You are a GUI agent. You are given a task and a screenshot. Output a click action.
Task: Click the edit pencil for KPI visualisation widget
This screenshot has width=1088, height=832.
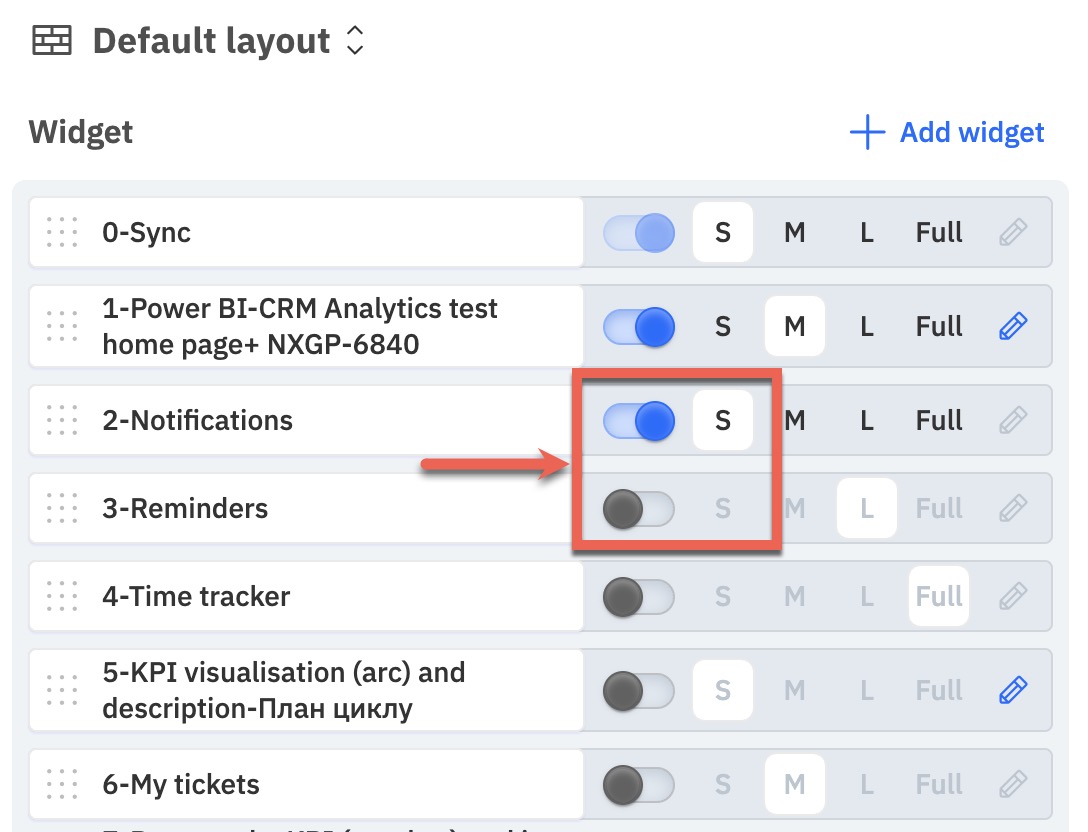click(1013, 690)
